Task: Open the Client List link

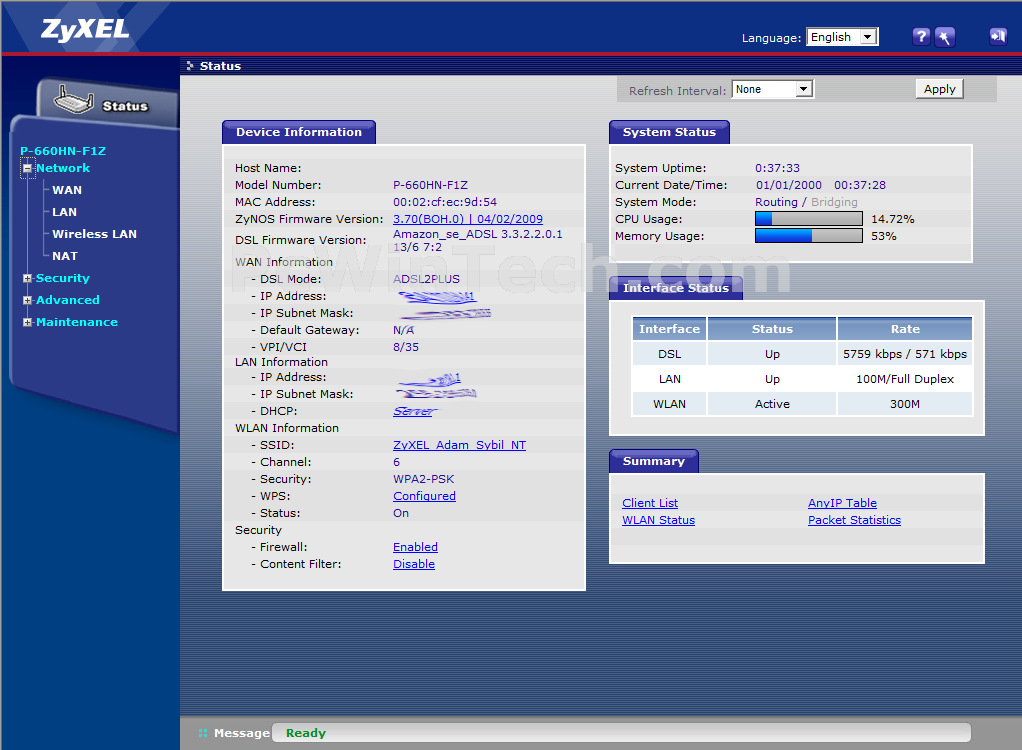Action: tap(650, 503)
